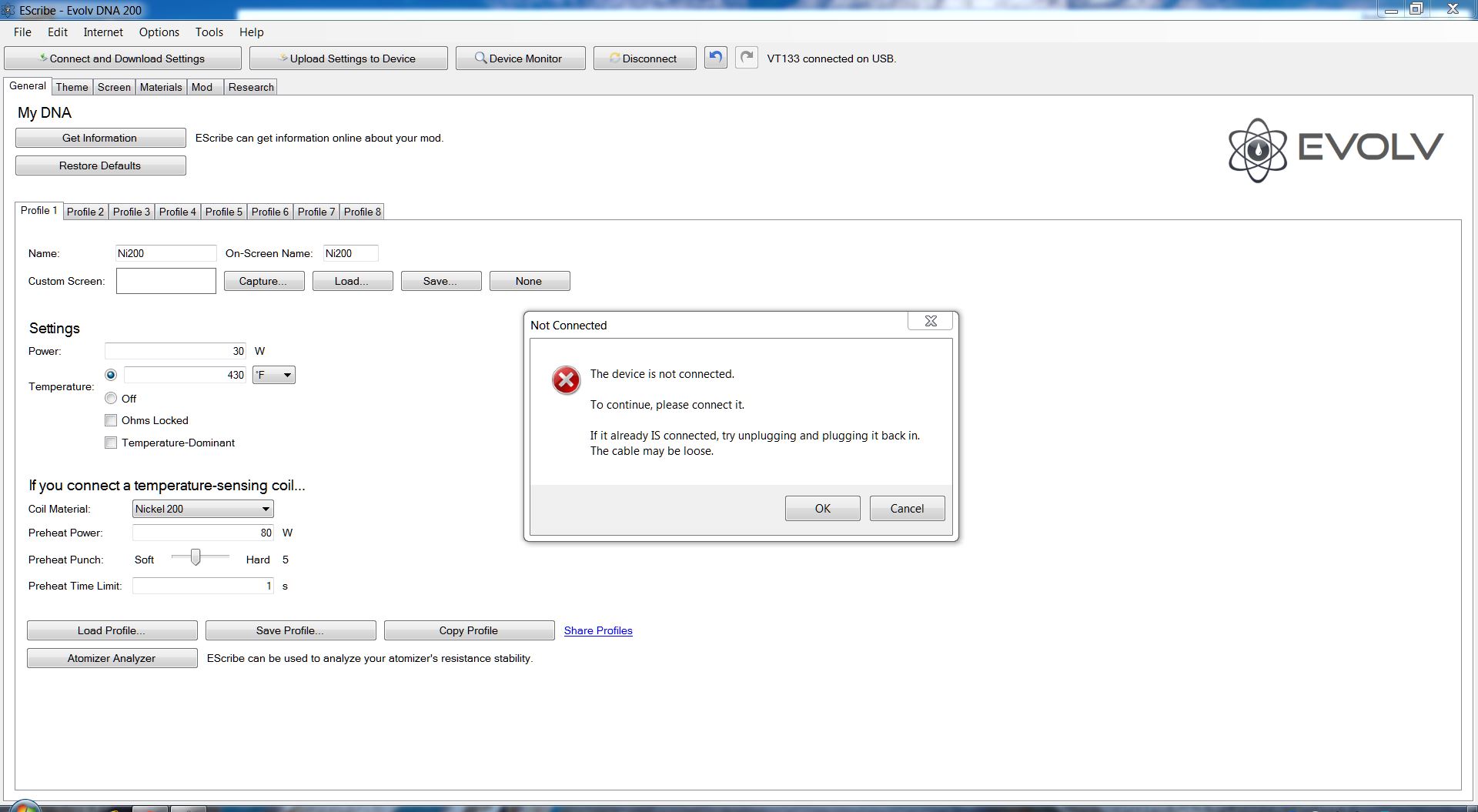Open the Tools menu
Screen dimensions: 1478x812
point(209,32)
